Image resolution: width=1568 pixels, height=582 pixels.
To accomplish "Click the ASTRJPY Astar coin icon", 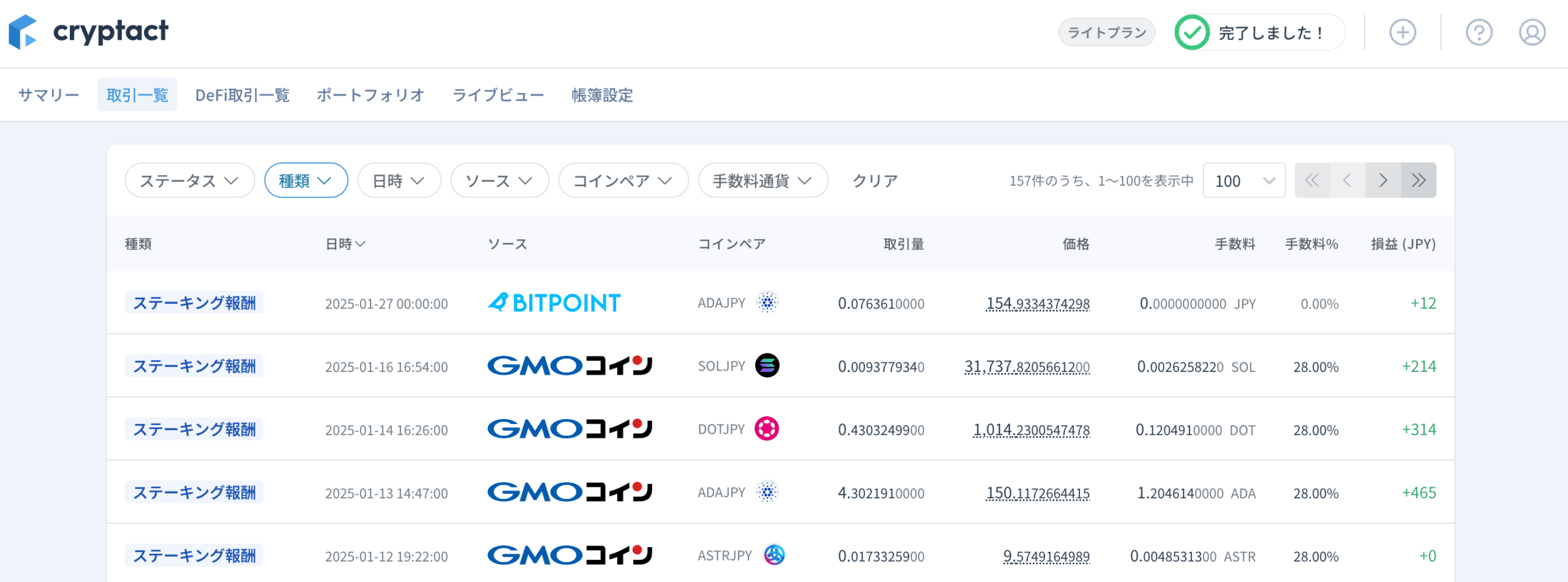I will (774, 555).
